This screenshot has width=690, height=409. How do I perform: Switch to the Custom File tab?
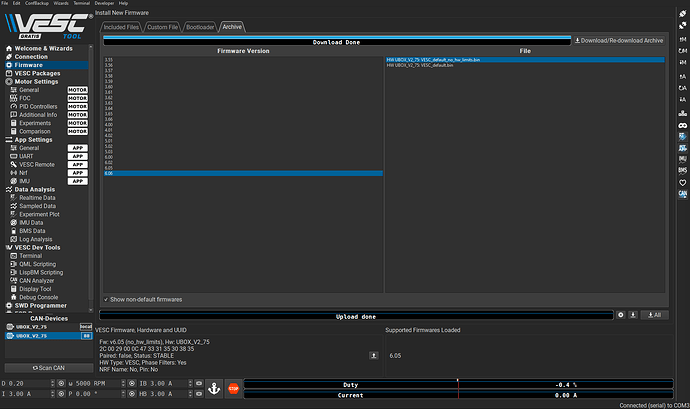point(161,27)
